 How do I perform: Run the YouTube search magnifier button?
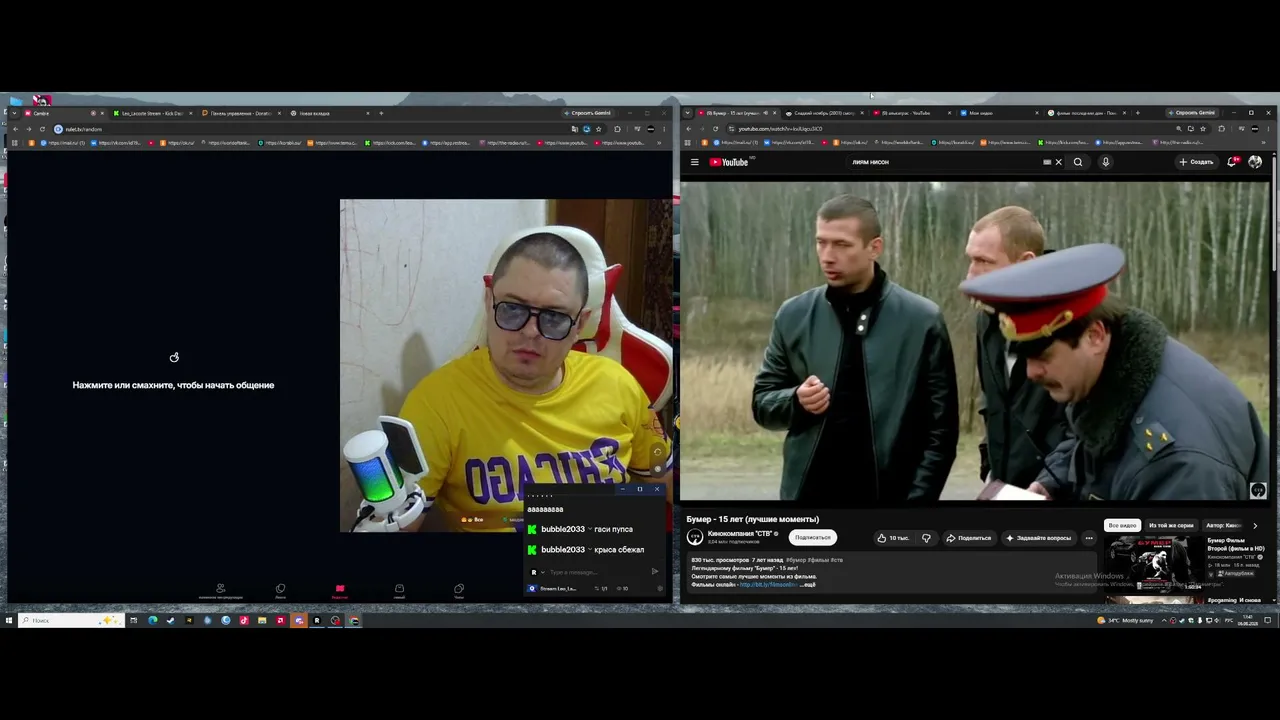[x=1078, y=162]
